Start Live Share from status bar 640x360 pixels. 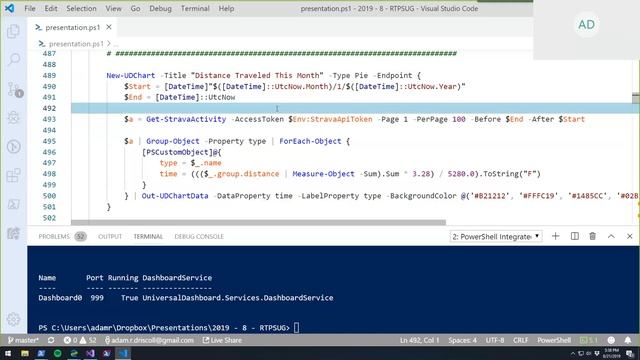click(222, 340)
